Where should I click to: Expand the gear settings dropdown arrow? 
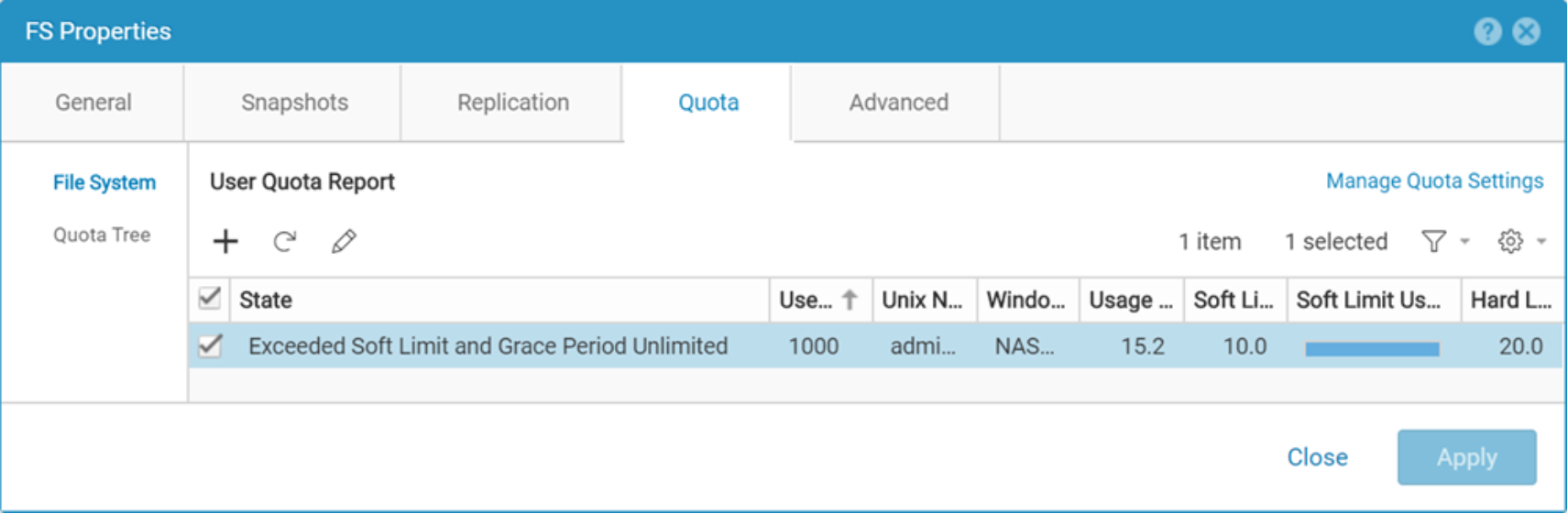1541,242
